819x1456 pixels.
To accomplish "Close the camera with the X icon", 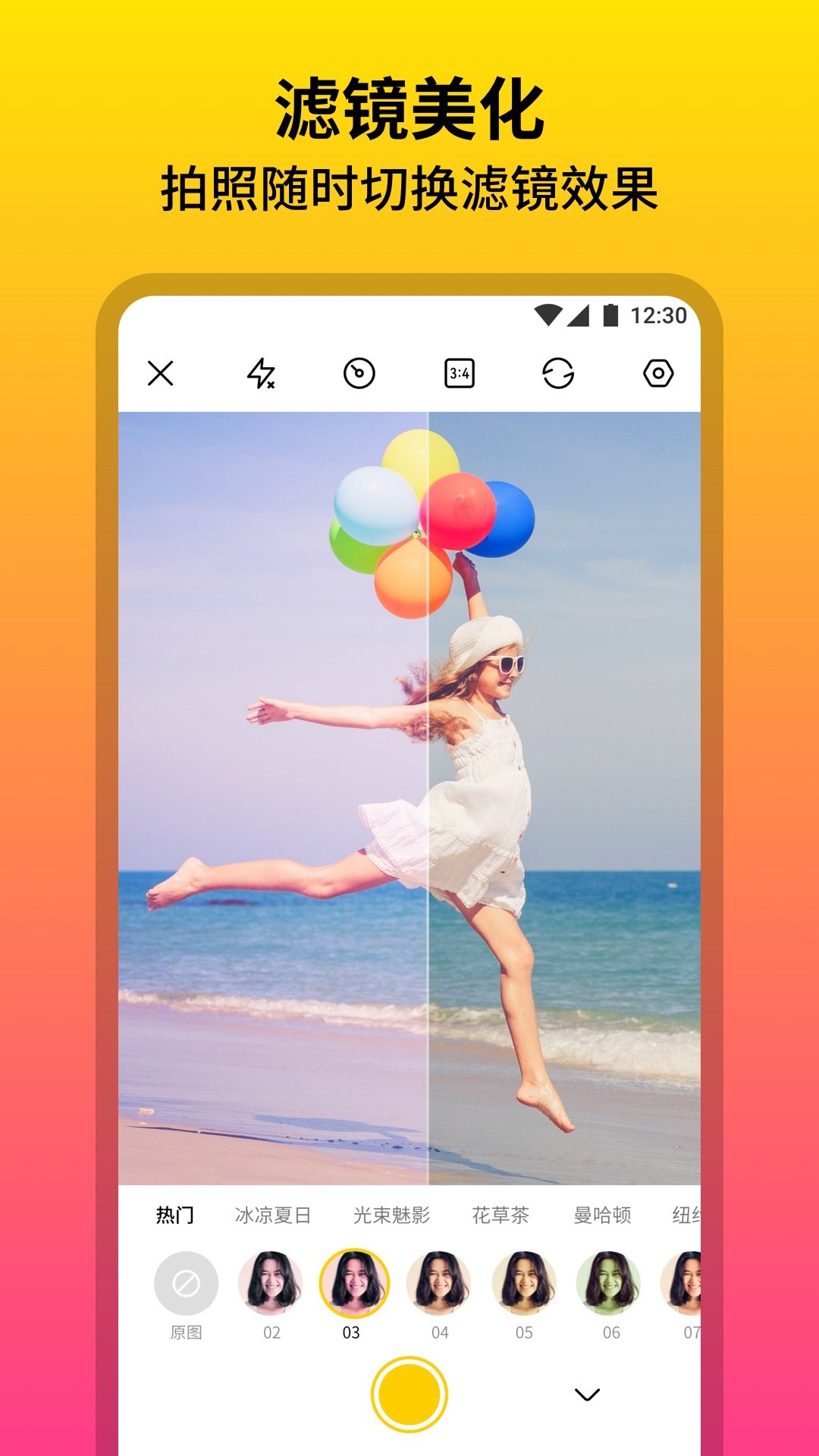I will [161, 373].
